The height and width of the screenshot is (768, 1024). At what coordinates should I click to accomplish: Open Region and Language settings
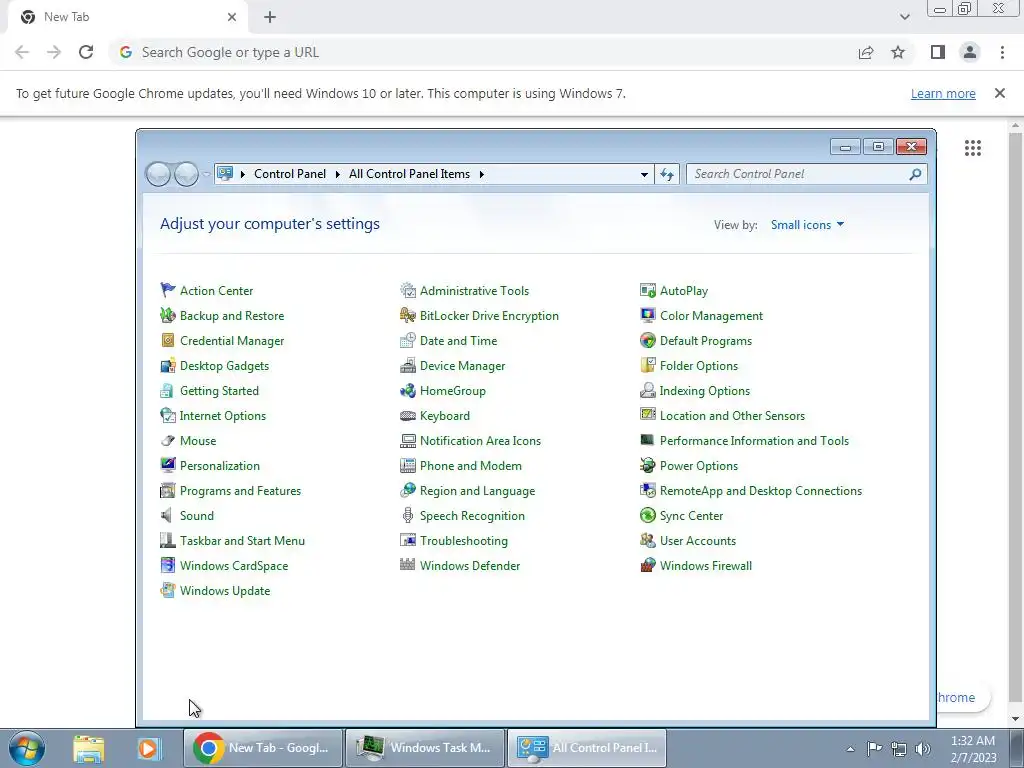click(x=477, y=490)
